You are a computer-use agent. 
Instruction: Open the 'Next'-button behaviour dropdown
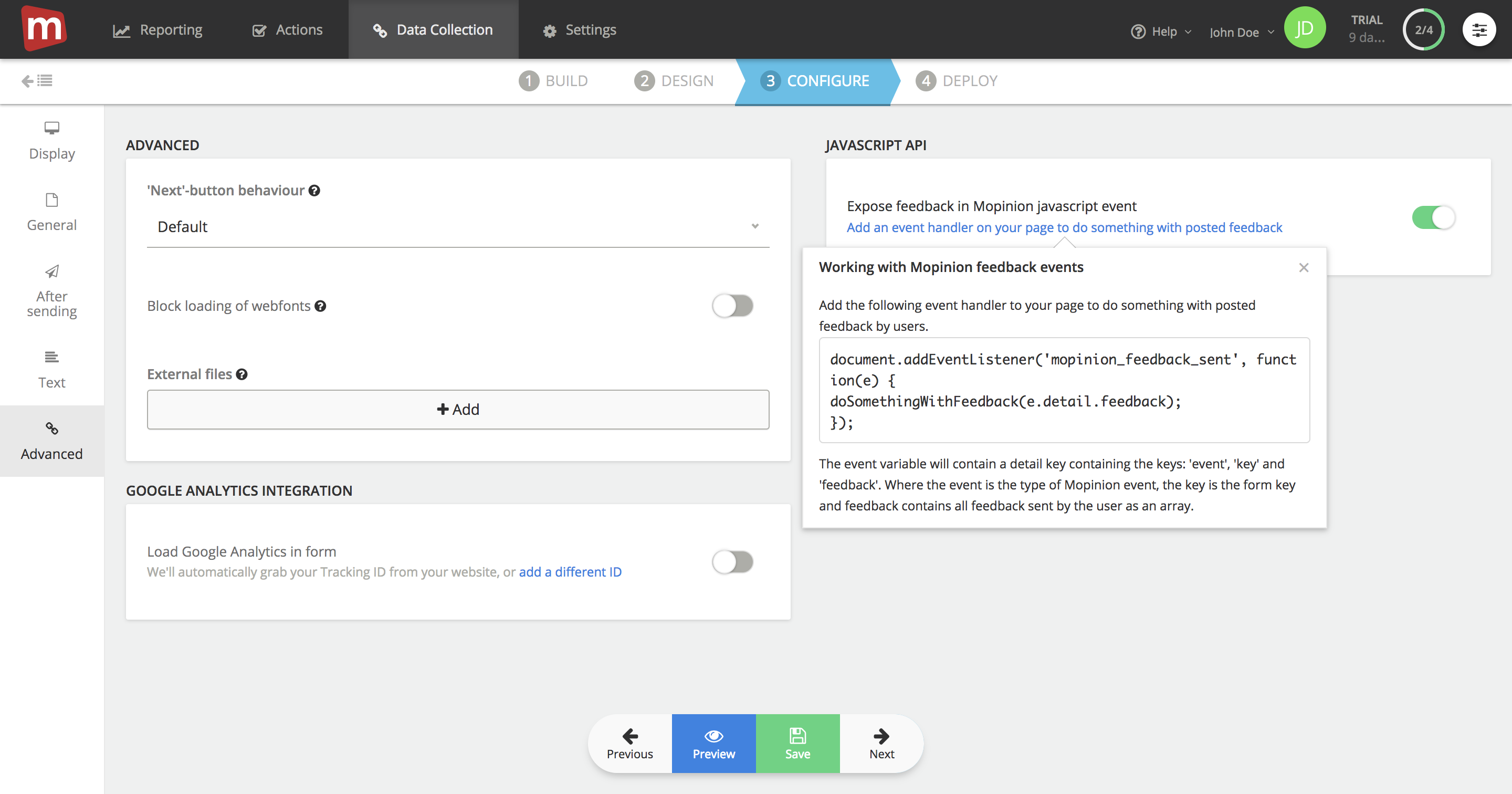459,227
